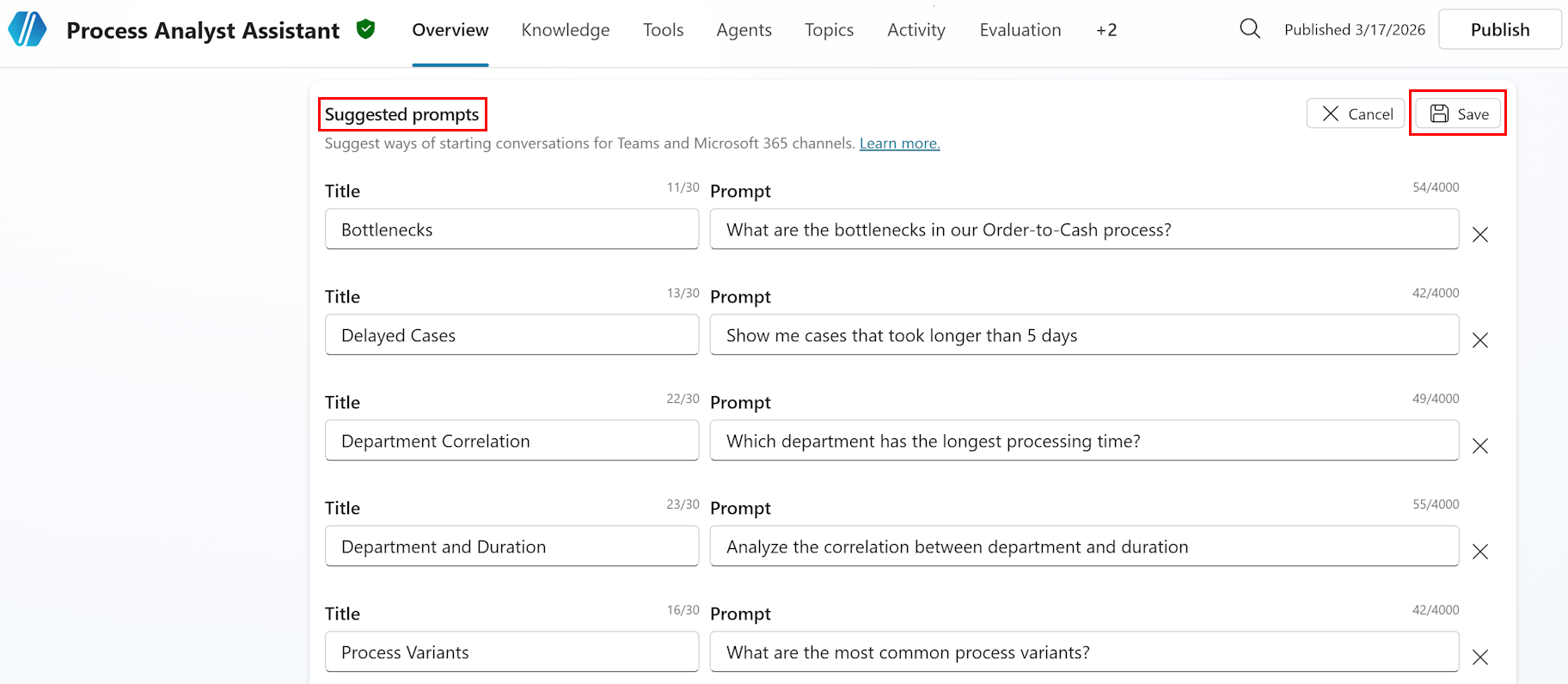Image resolution: width=1568 pixels, height=684 pixels.
Task: Click the Suggested prompts heading
Action: tap(401, 114)
